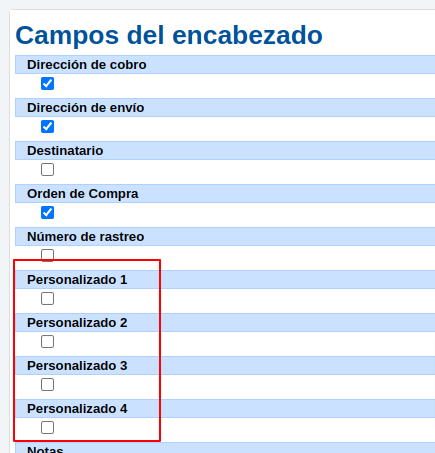Screen dimensions: 435x453
Task: Enable the Personalizado 2 checkbox
Action: pyautogui.click(x=47, y=342)
